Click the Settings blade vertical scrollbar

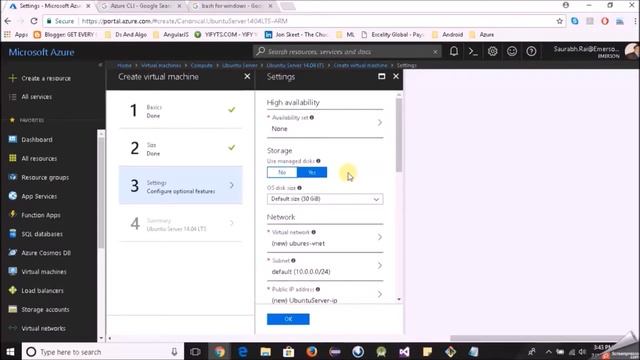[399, 135]
